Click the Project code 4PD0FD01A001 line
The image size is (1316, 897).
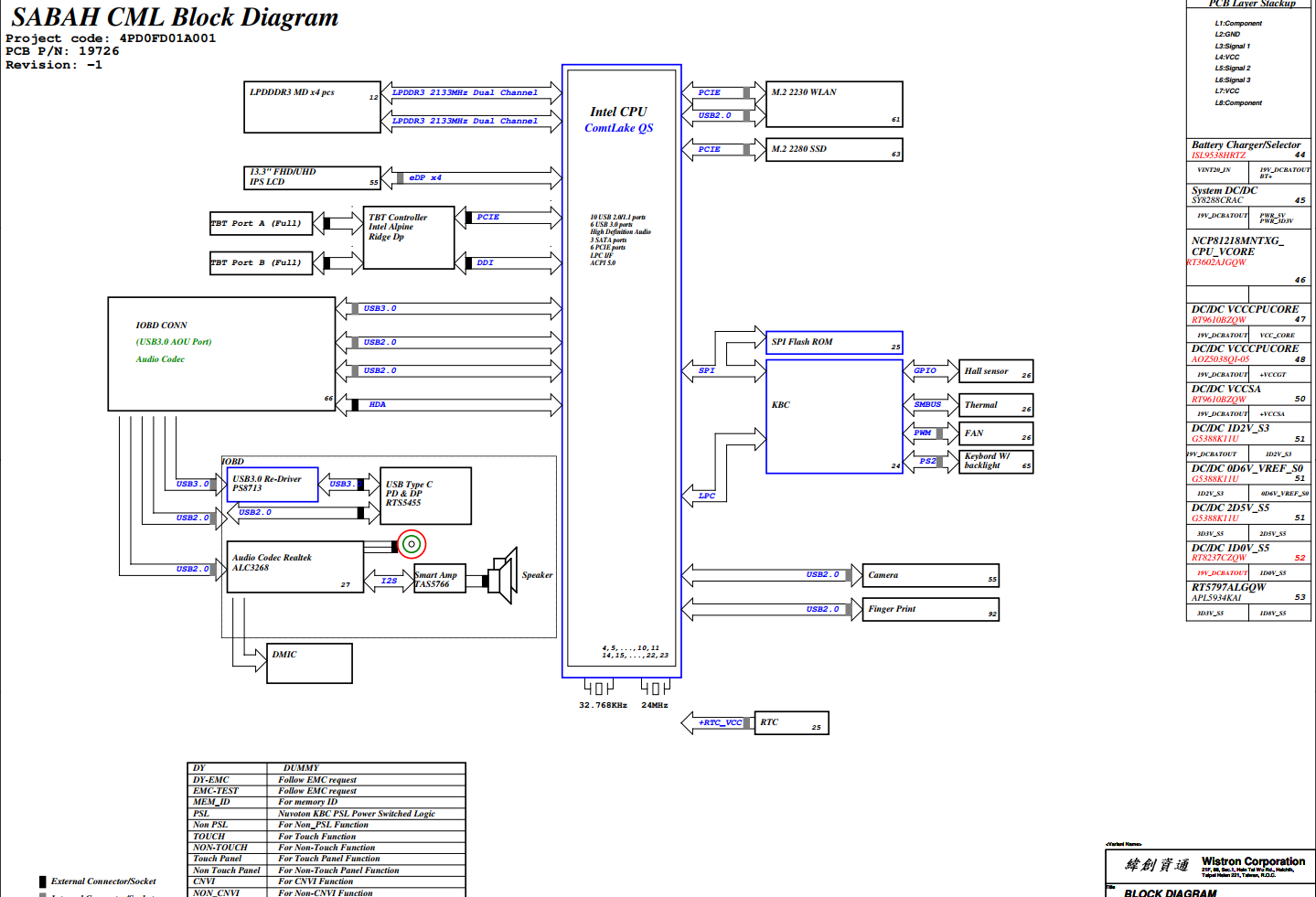[x=111, y=38]
